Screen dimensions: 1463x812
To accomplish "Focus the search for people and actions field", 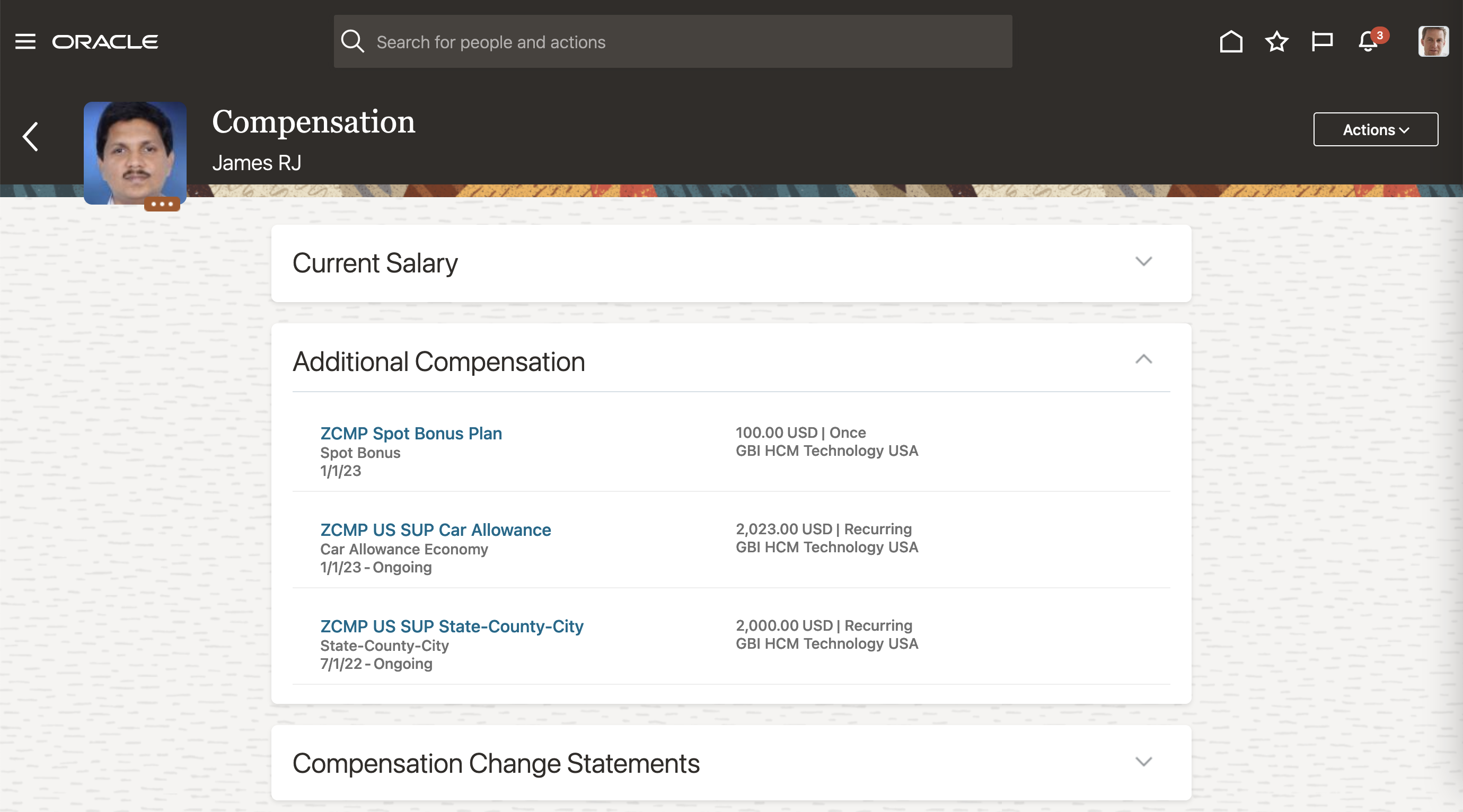I will 682,42.
